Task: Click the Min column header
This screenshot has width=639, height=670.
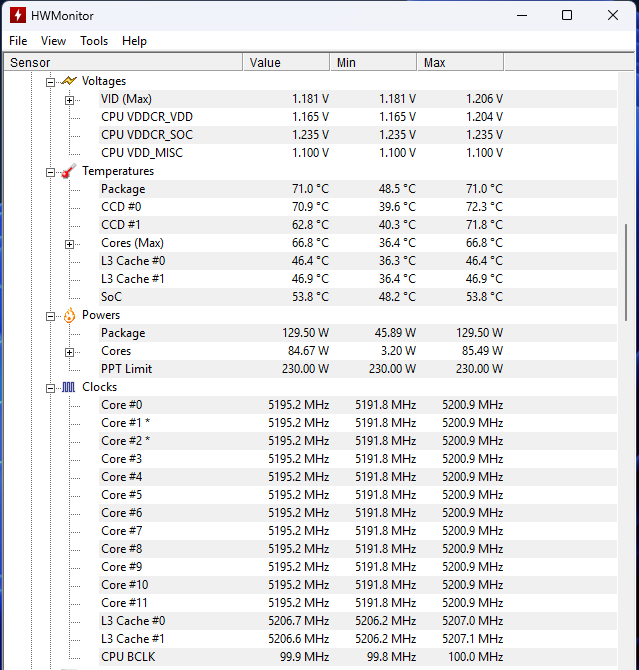Action: point(374,62)
